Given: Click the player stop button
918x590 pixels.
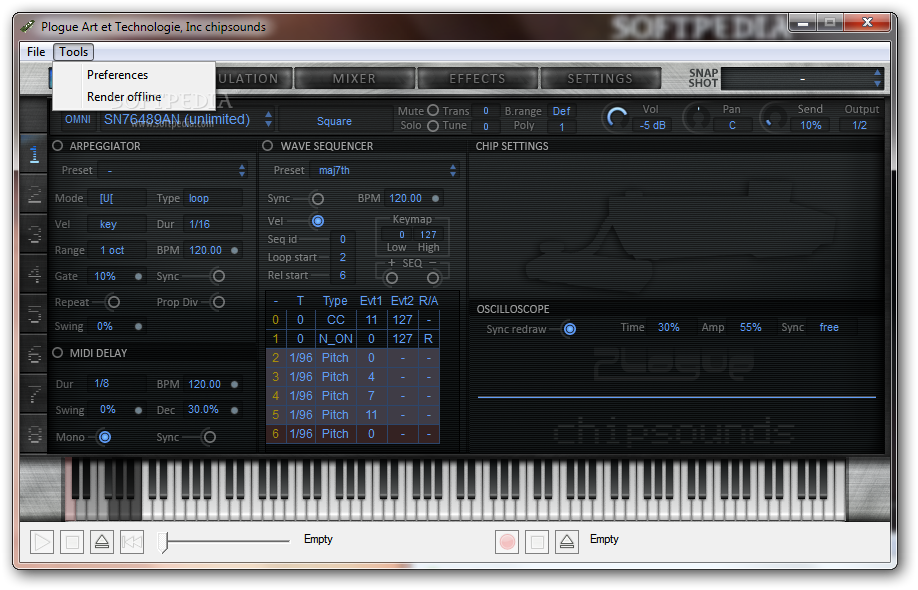Looking at the screenshot, I should point(72,542).
